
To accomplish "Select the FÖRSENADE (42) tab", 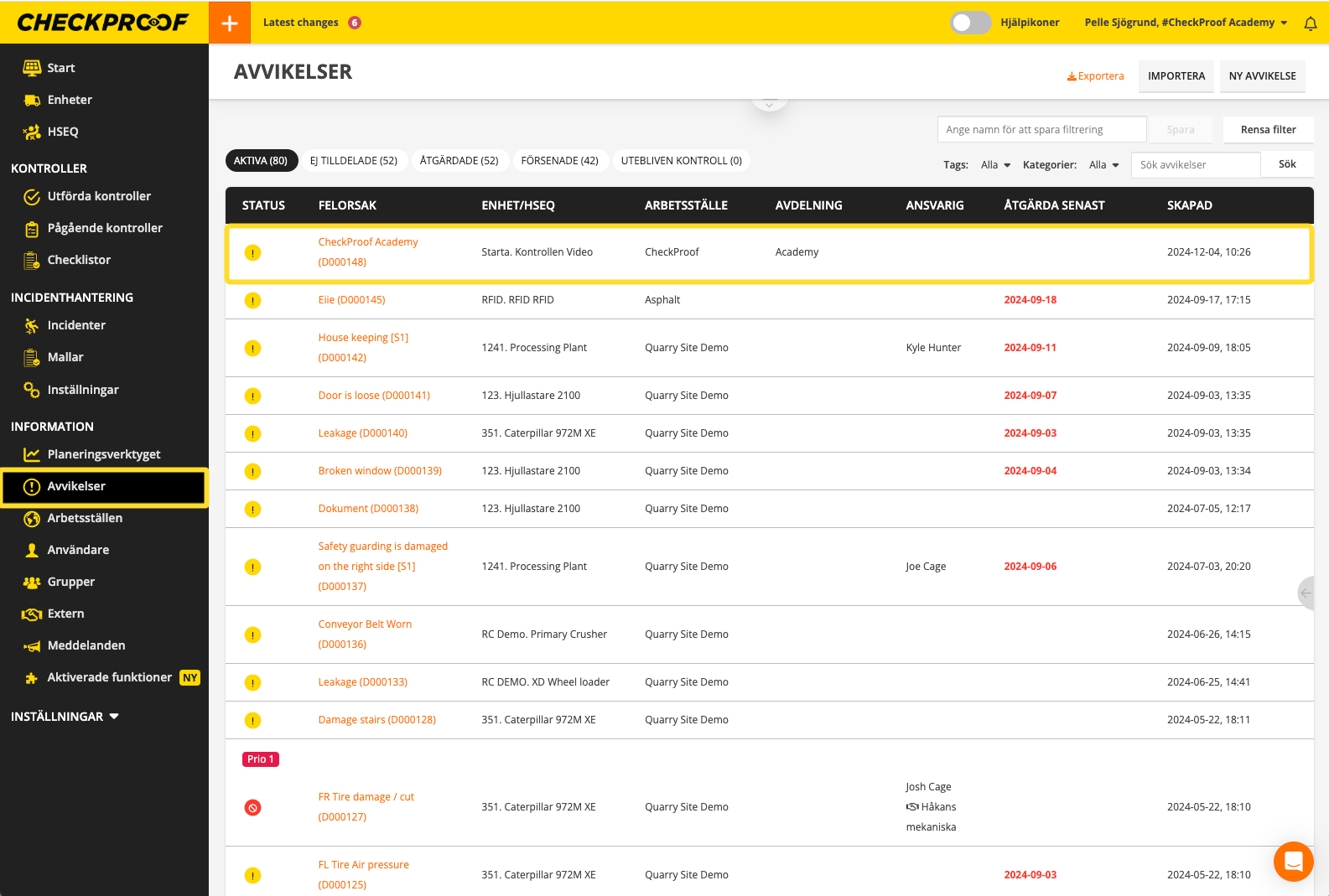I will [559, 161].
